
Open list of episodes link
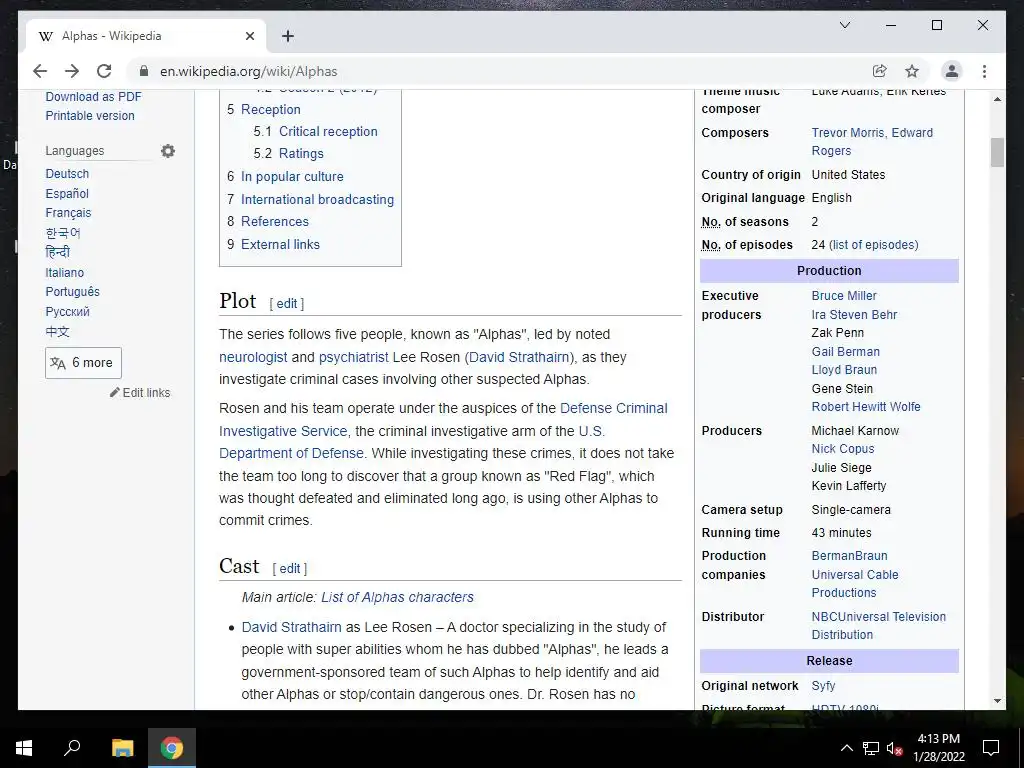(x=873, y=245)
